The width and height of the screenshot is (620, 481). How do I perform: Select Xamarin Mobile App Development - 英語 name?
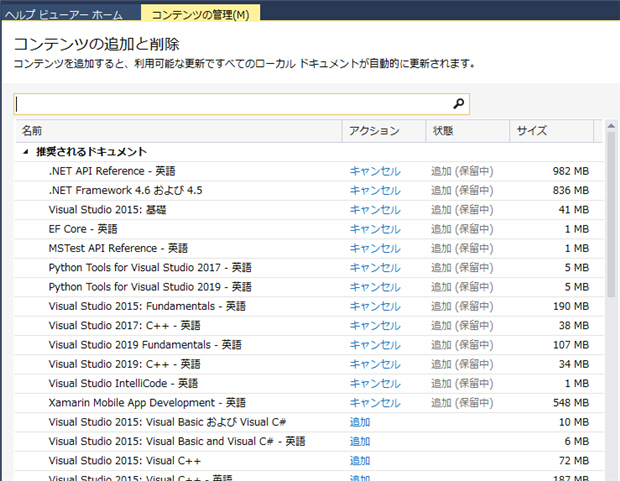[147, 403]
